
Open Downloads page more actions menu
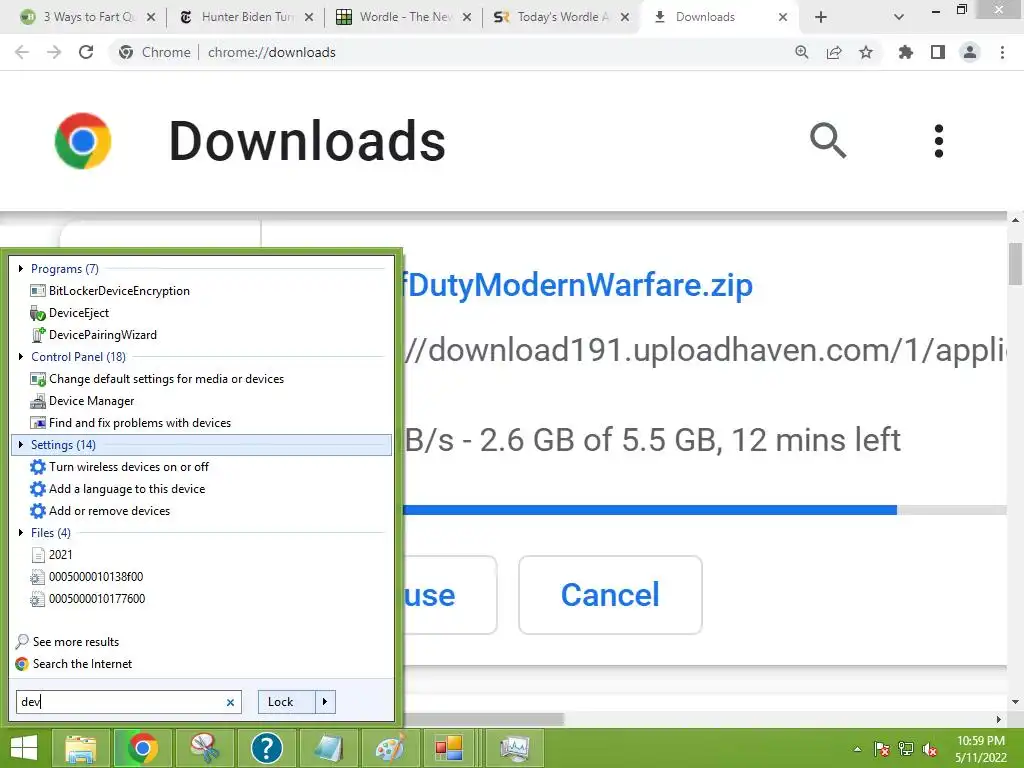(x=938, y=141)
